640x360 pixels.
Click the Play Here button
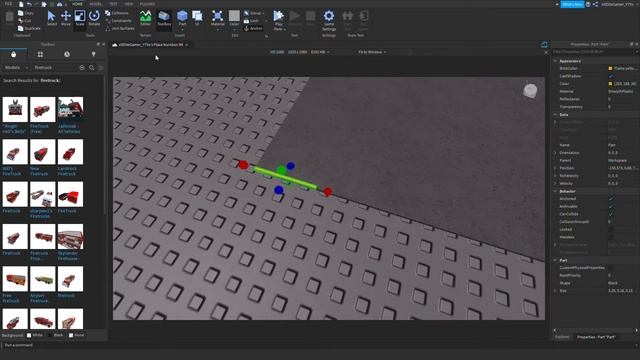(x=278, y=19)
